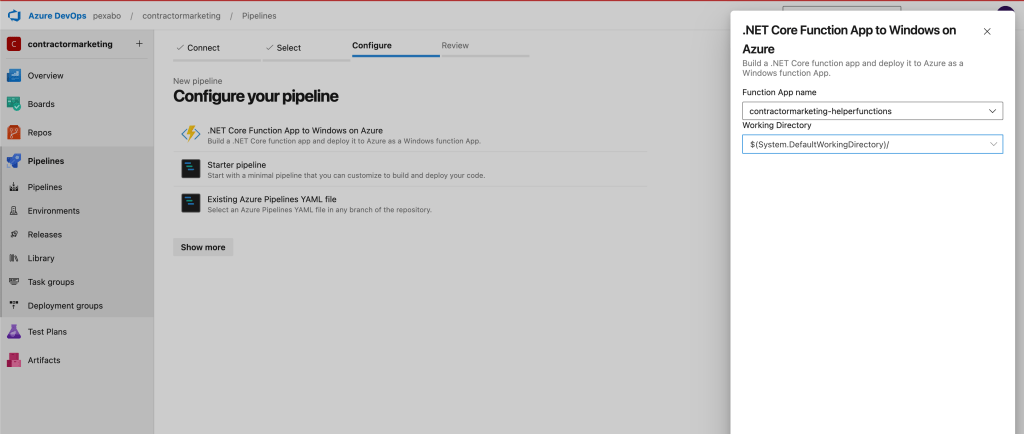Screen dimensions: 1024x434
Task: Click the Working Directory label
Action: click(776, 125)
